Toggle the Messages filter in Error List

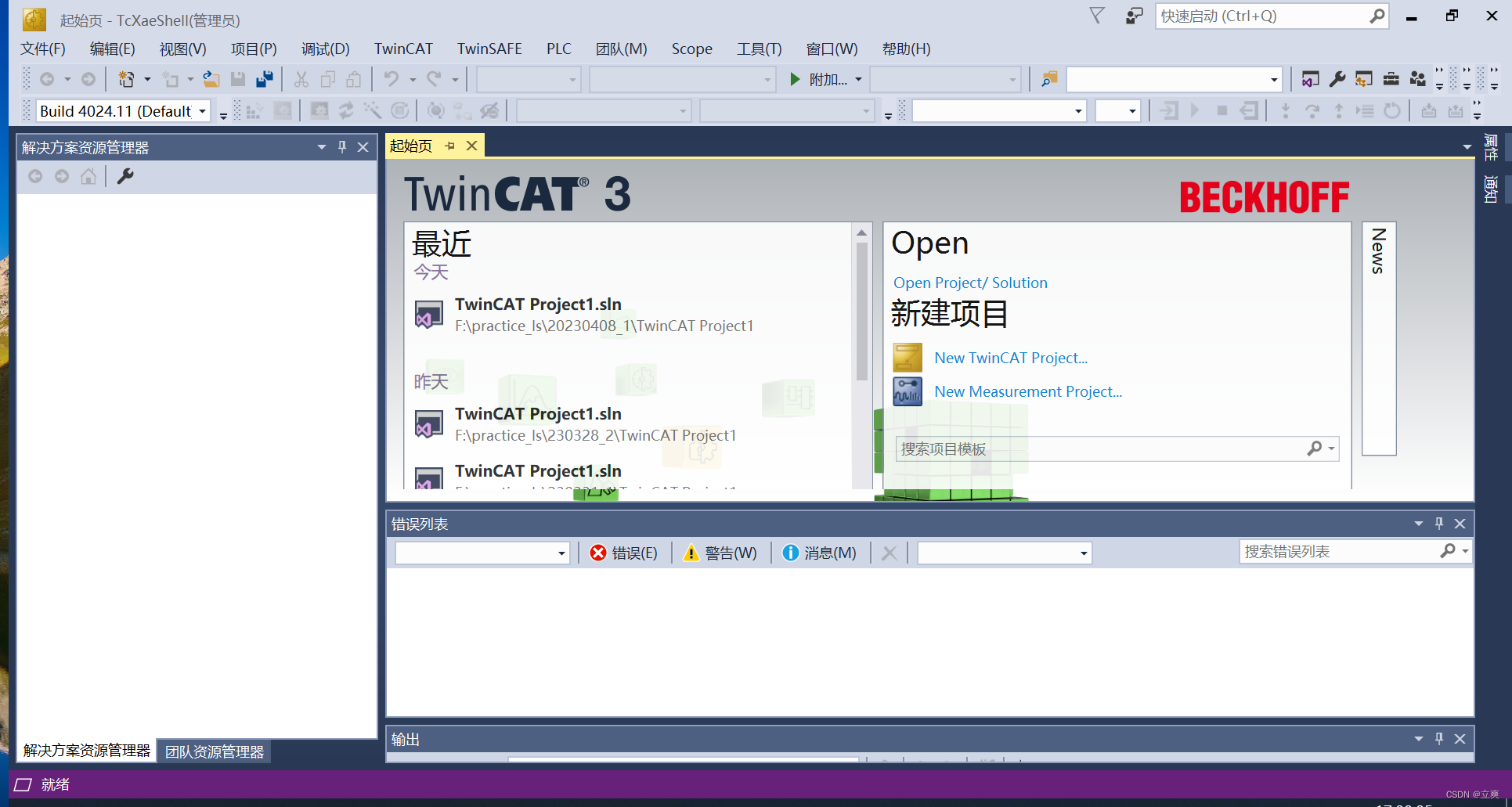[820, 553]
